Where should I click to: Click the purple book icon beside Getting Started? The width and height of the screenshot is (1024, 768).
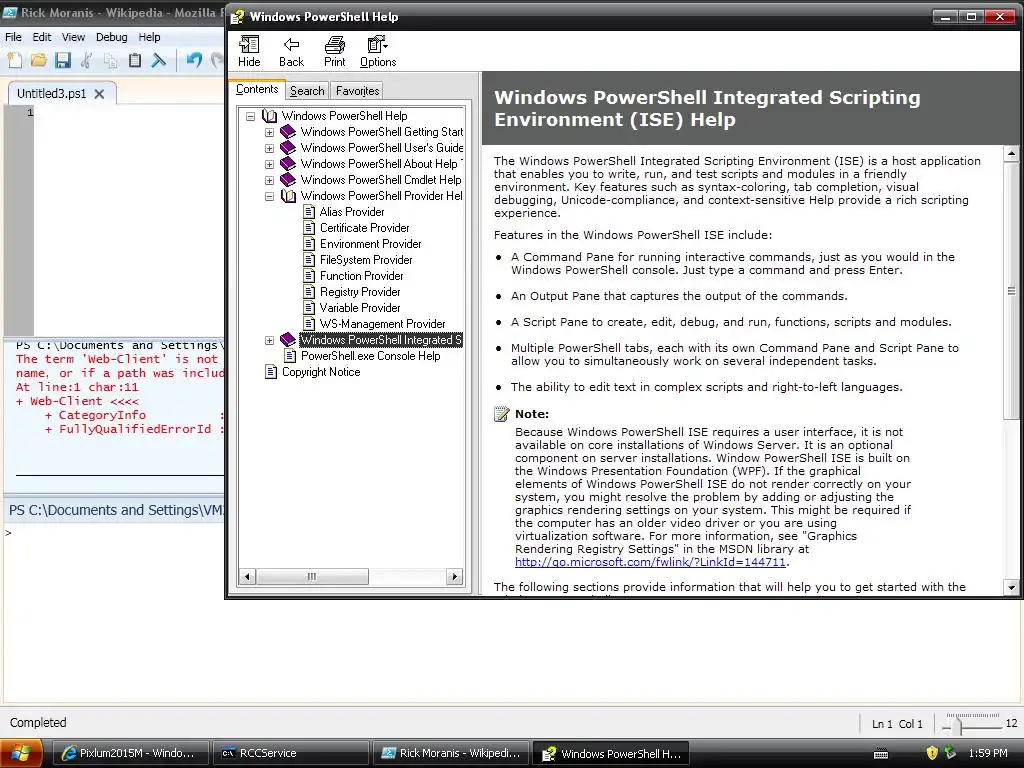tap(288, 132)
